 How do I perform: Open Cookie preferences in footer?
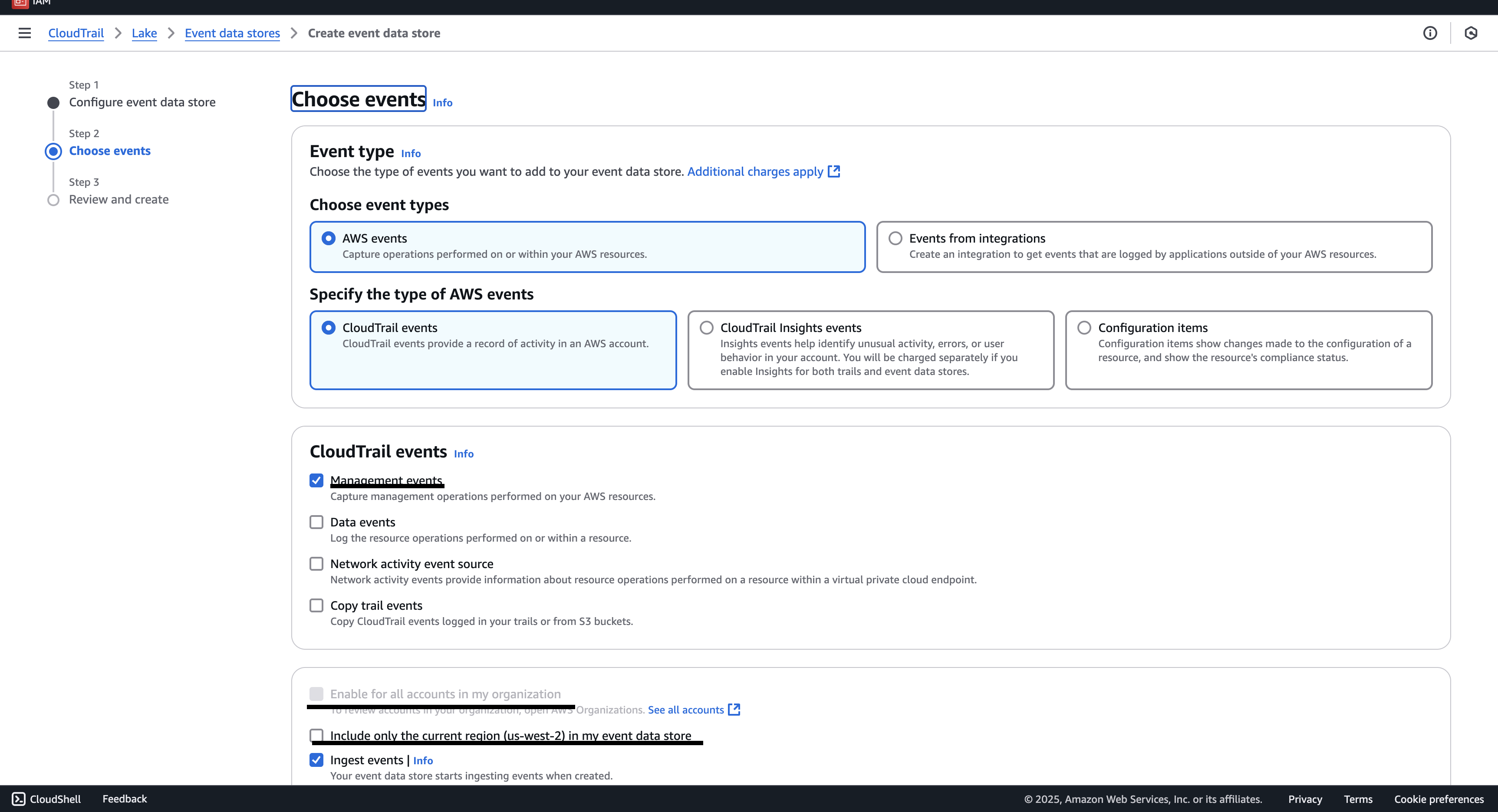1439,799
